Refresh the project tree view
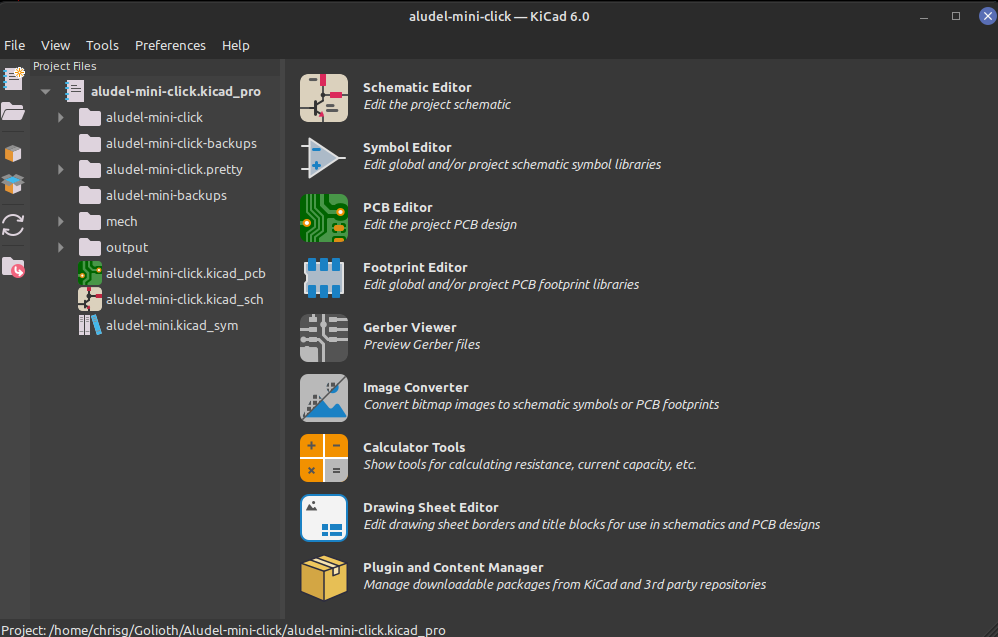The image size is (998, 637). point(13,225)
